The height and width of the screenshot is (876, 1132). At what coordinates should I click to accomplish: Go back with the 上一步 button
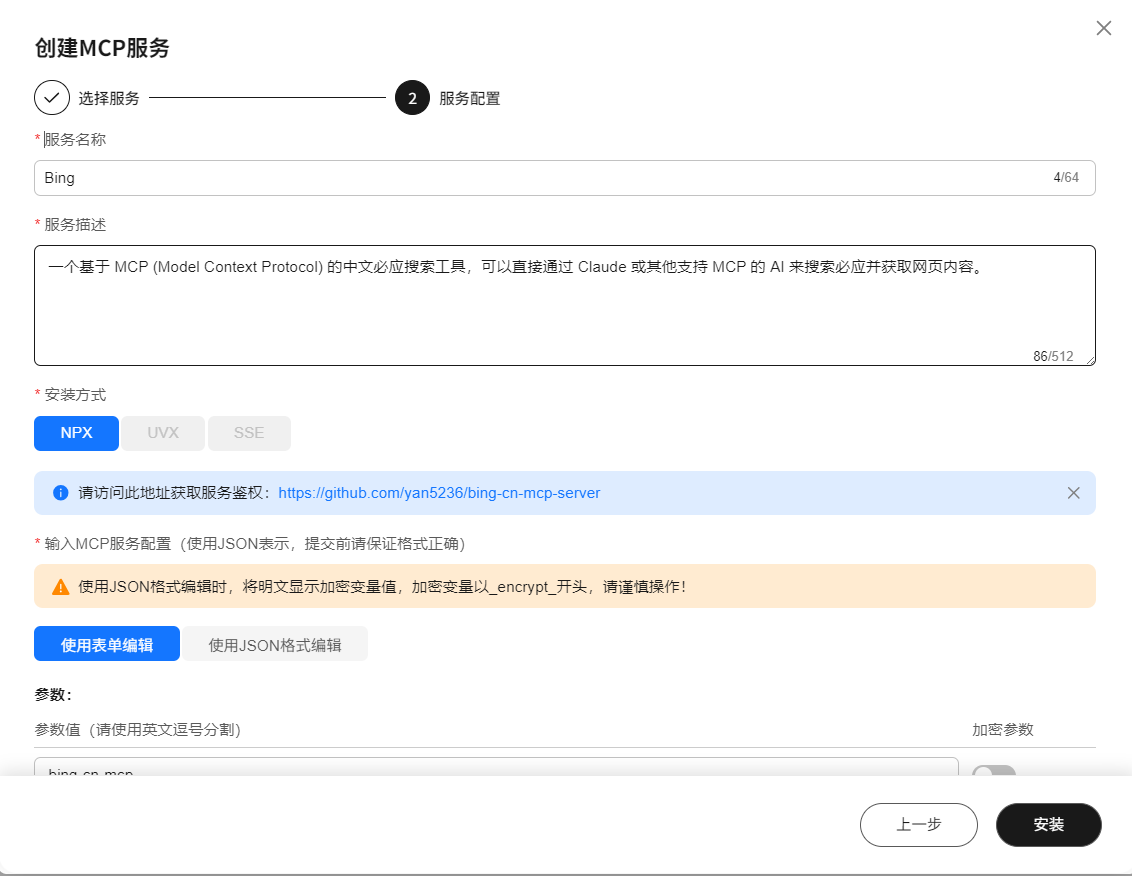(918, 825)
